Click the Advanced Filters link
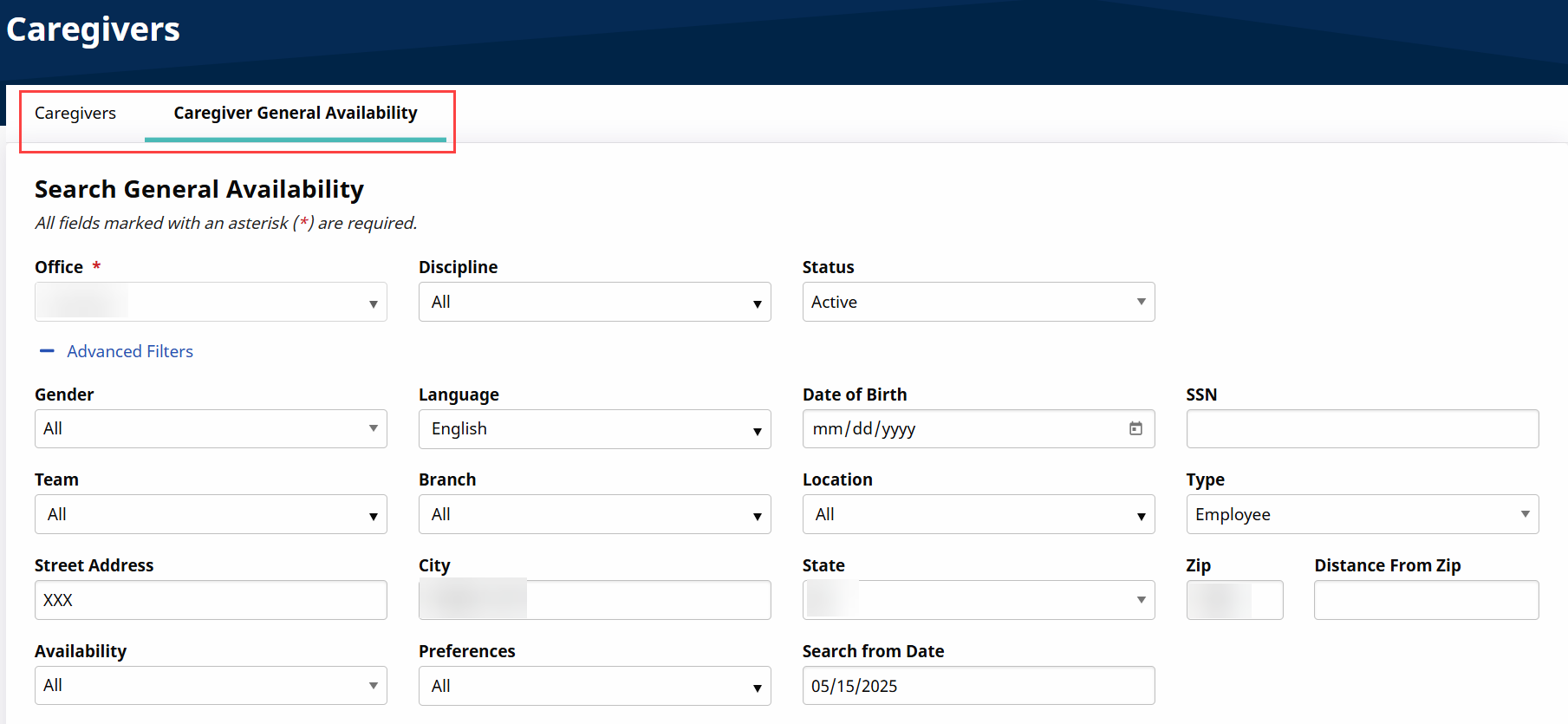Image resolution: width=1568 pixels, height=724 pixels. [x=130, y=351]
